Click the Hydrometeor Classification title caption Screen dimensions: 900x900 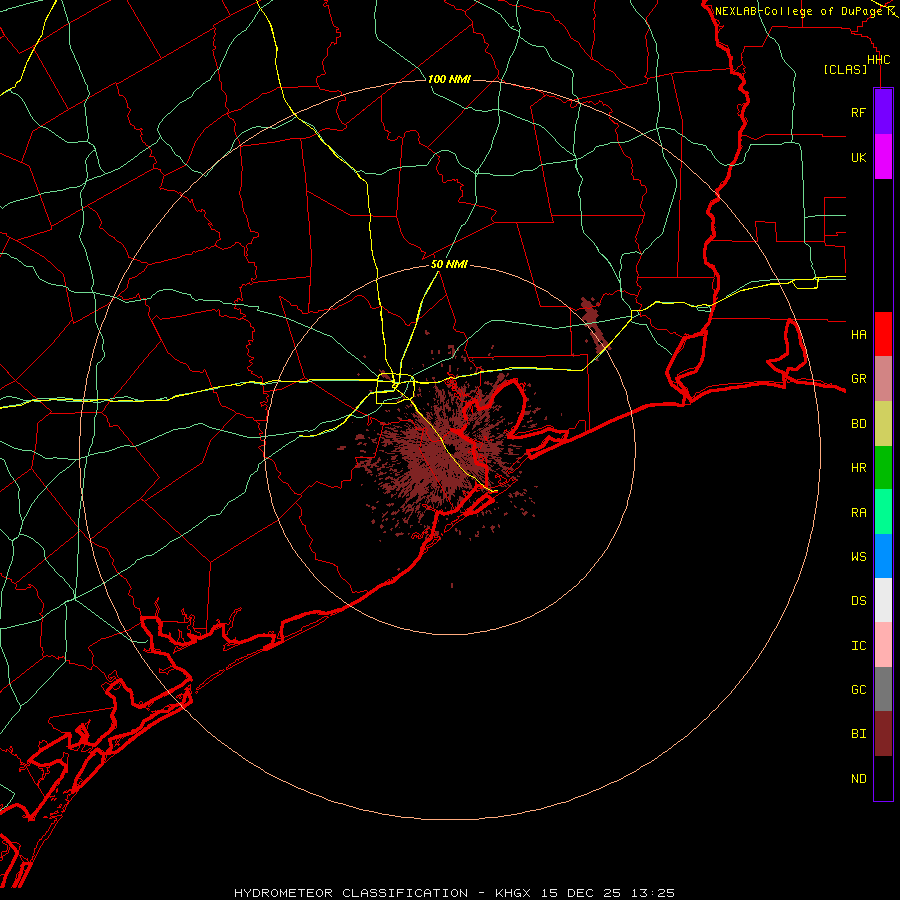[454, 893]
